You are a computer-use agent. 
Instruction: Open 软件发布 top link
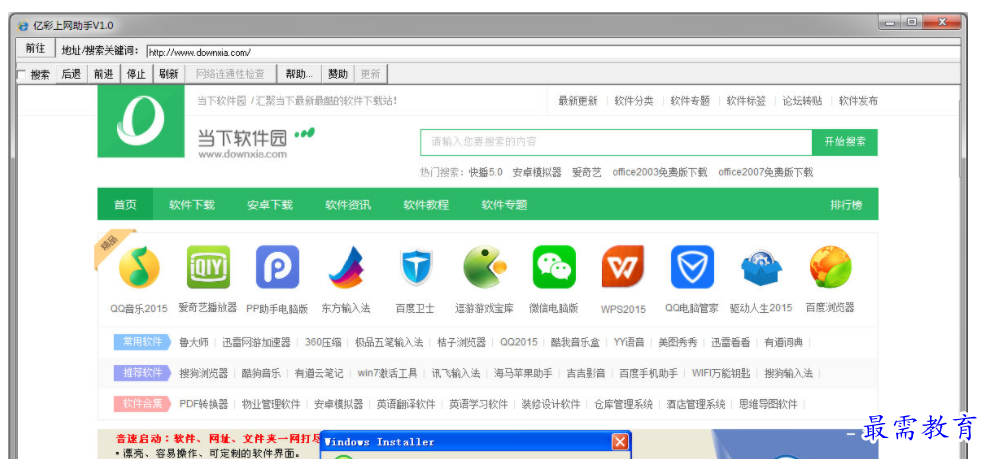(859, 100)
